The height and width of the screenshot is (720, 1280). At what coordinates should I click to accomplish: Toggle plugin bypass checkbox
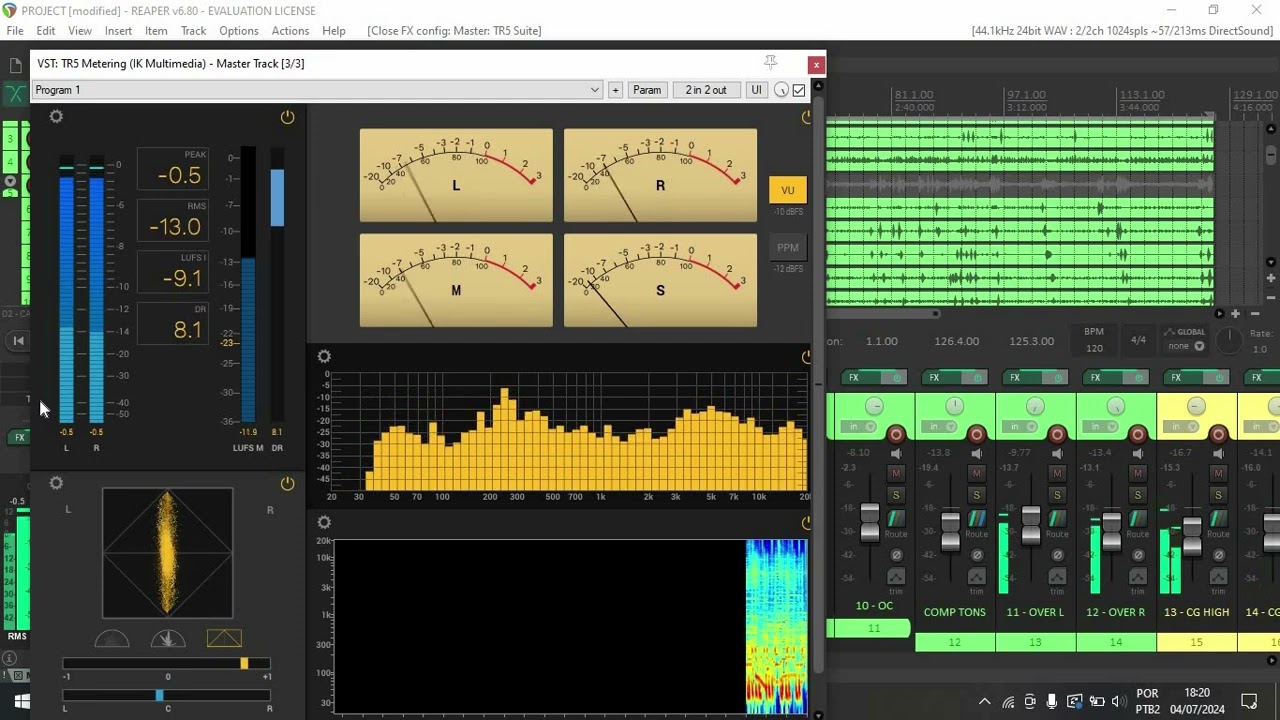(799, 90)
